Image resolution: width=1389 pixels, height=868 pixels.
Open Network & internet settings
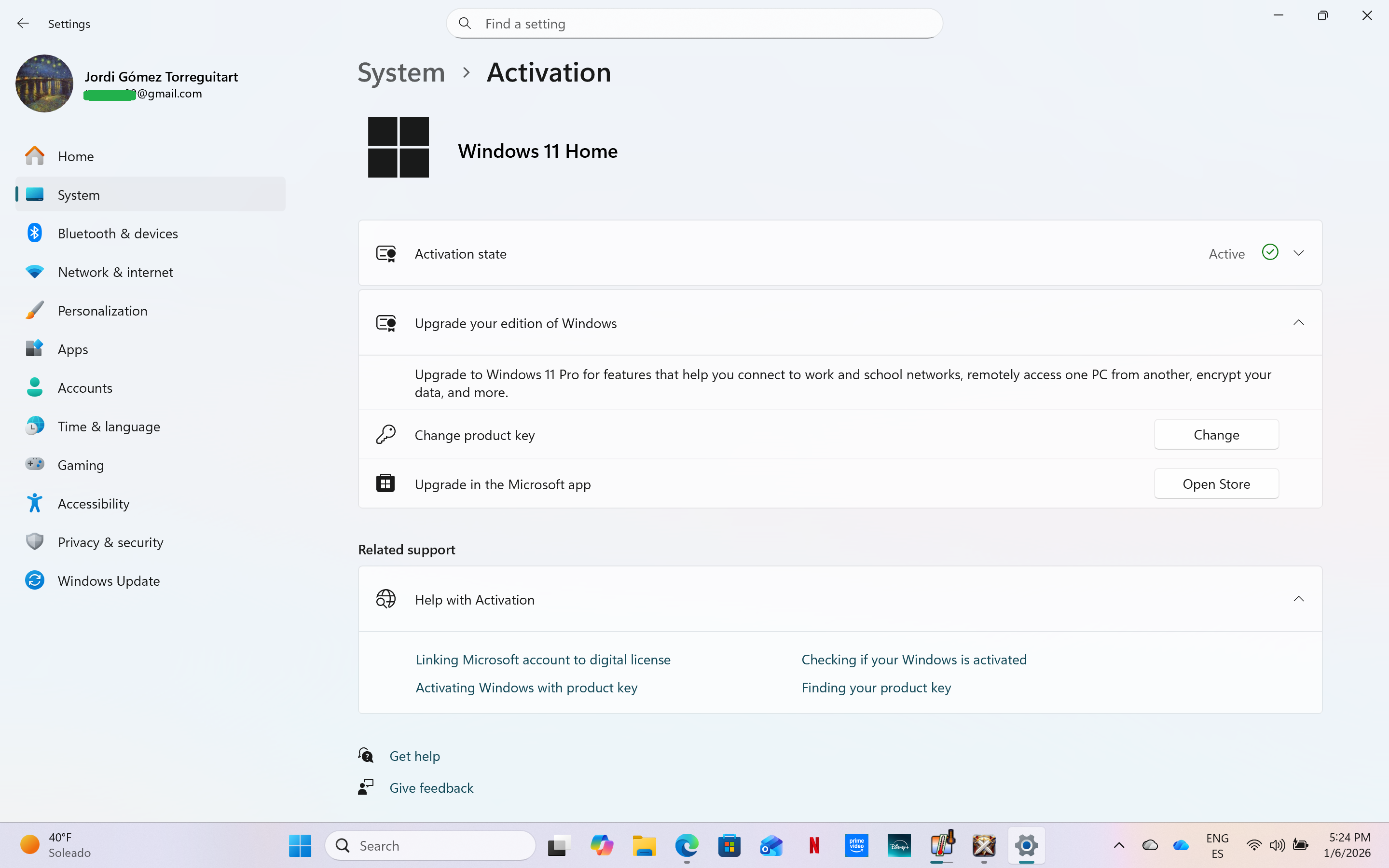pos(151,272)
